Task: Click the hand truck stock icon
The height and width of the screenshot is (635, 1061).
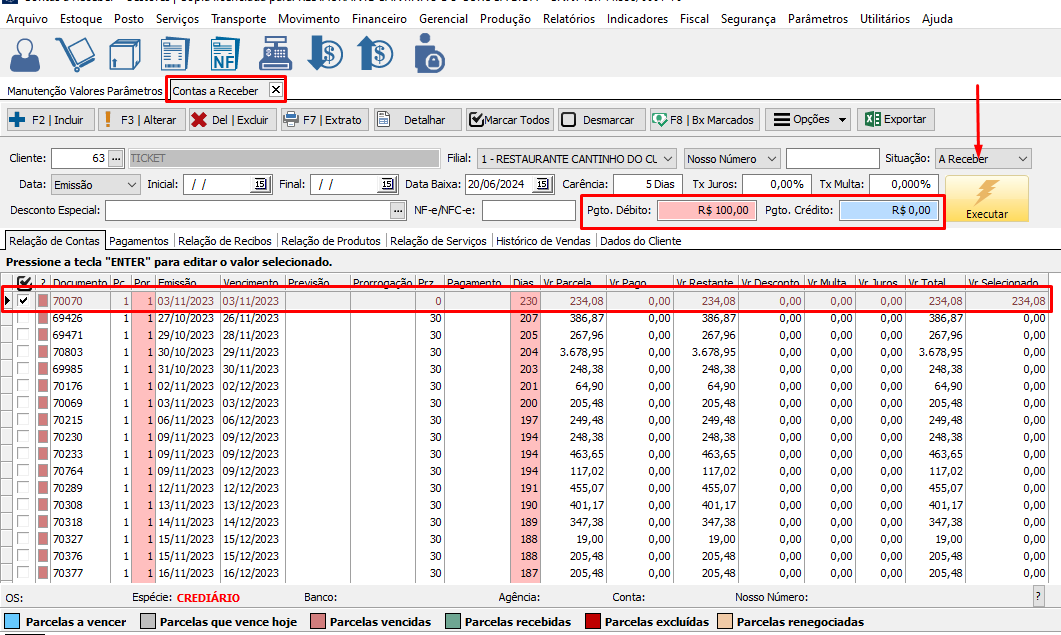Action: 75,53
